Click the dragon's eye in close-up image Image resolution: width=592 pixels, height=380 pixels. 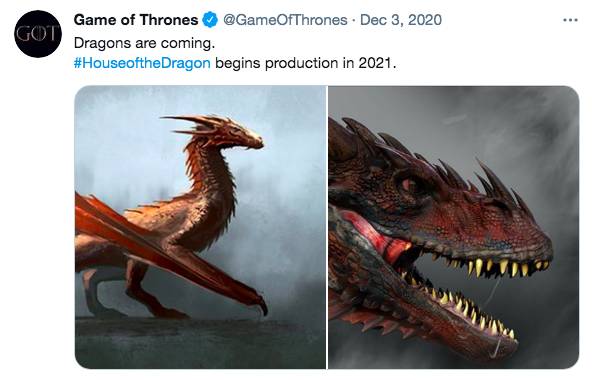click(408, 184)
